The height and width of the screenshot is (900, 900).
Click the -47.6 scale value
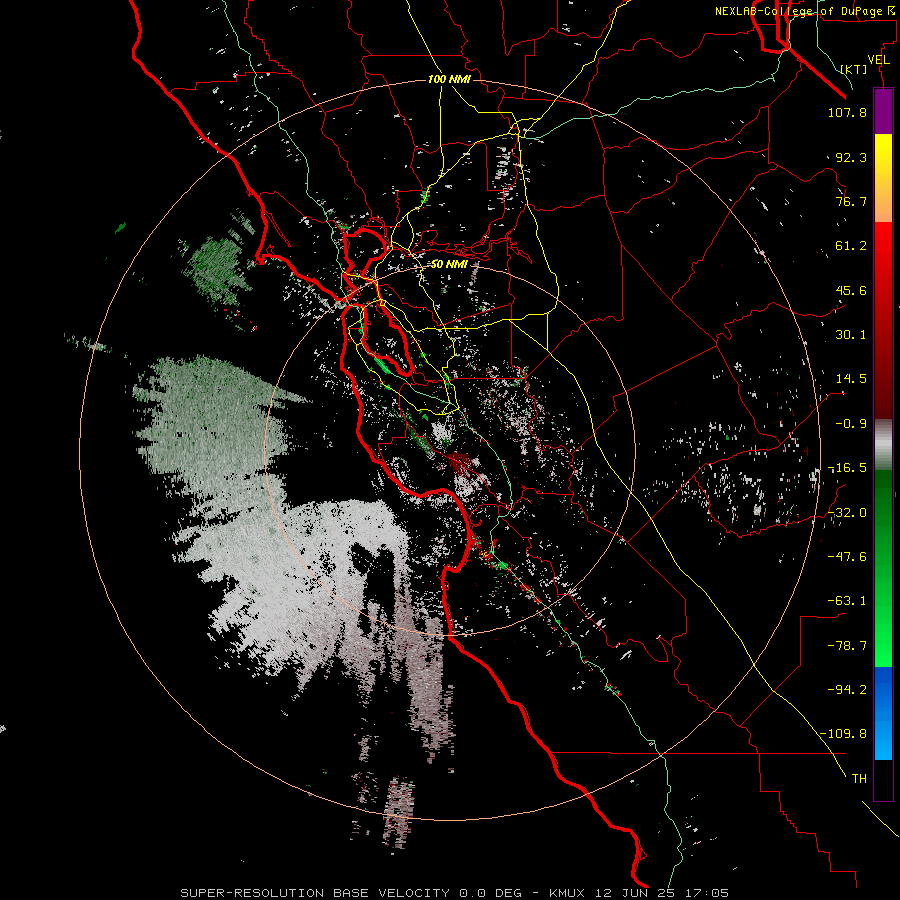pyautogui.click(x=847, y=557)
